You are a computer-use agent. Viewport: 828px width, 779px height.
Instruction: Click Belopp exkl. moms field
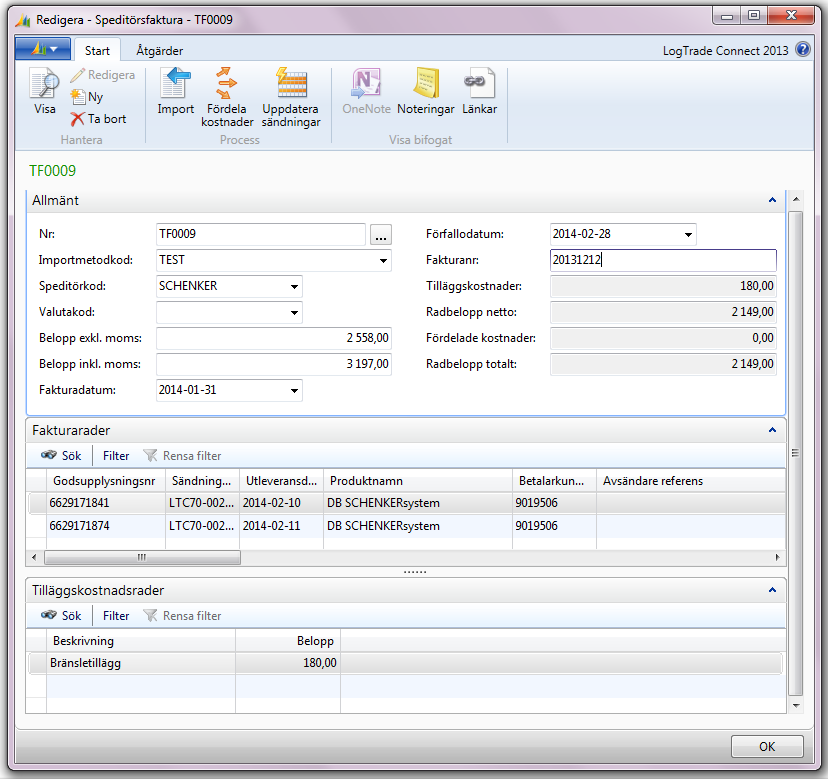(274, 338)
